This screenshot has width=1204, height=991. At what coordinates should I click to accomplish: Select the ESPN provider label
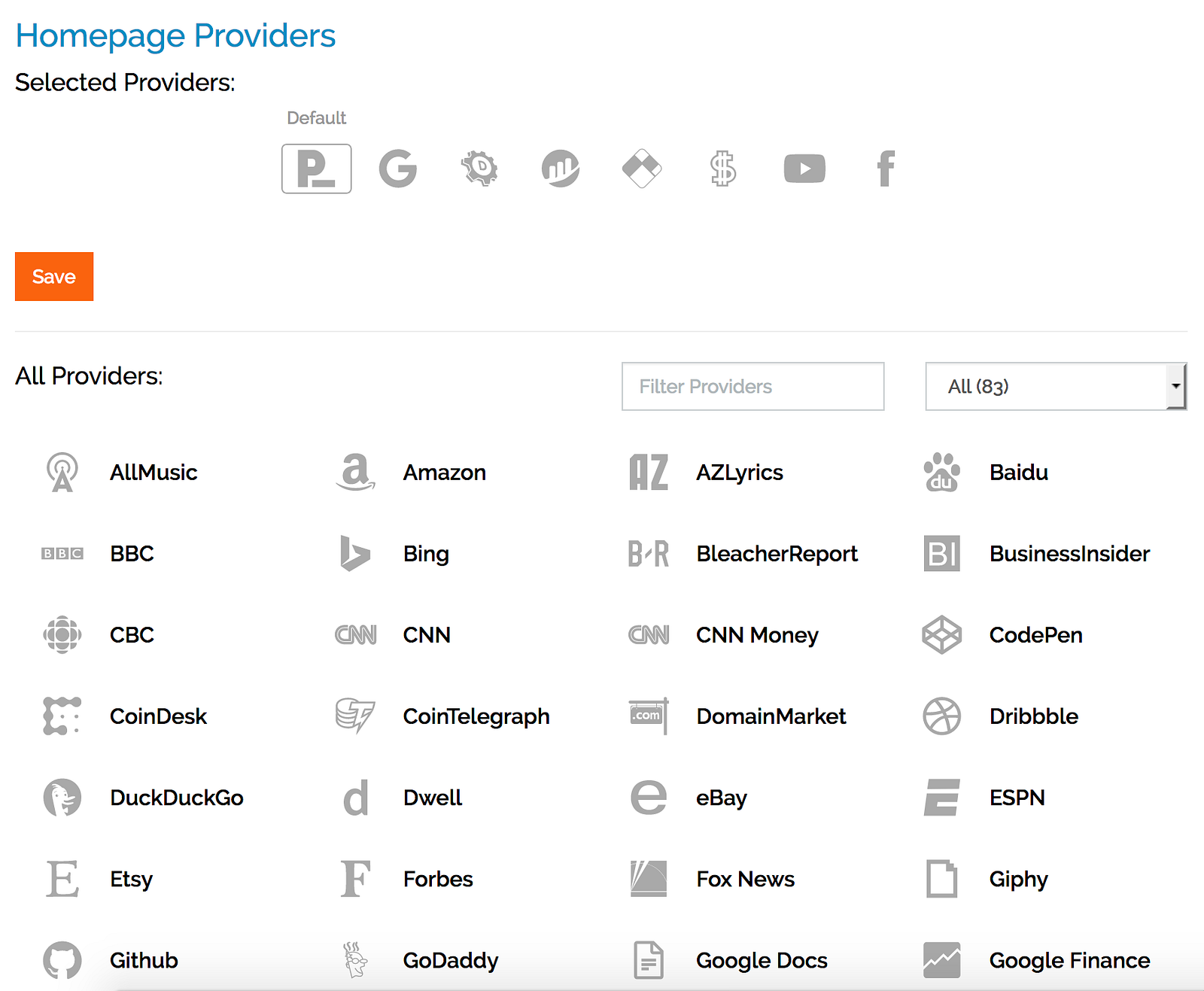tap(1017, 797)
